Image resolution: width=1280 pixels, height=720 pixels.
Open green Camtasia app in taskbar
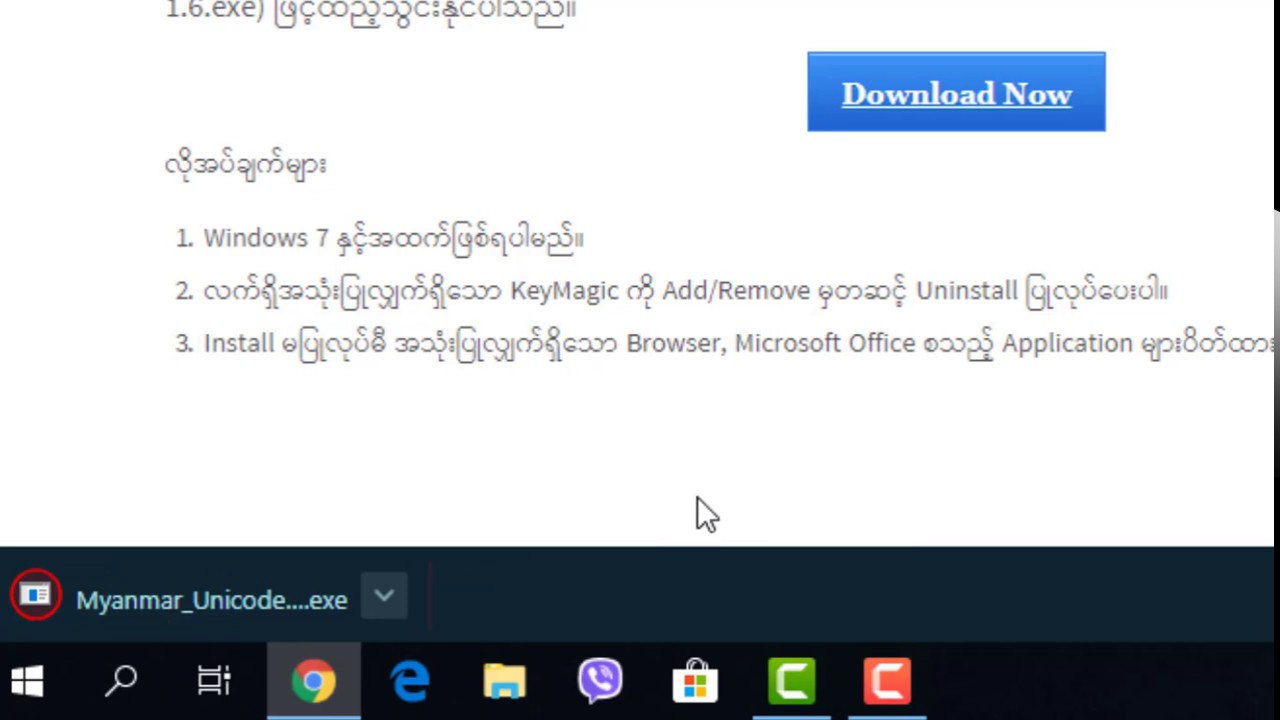791,682
